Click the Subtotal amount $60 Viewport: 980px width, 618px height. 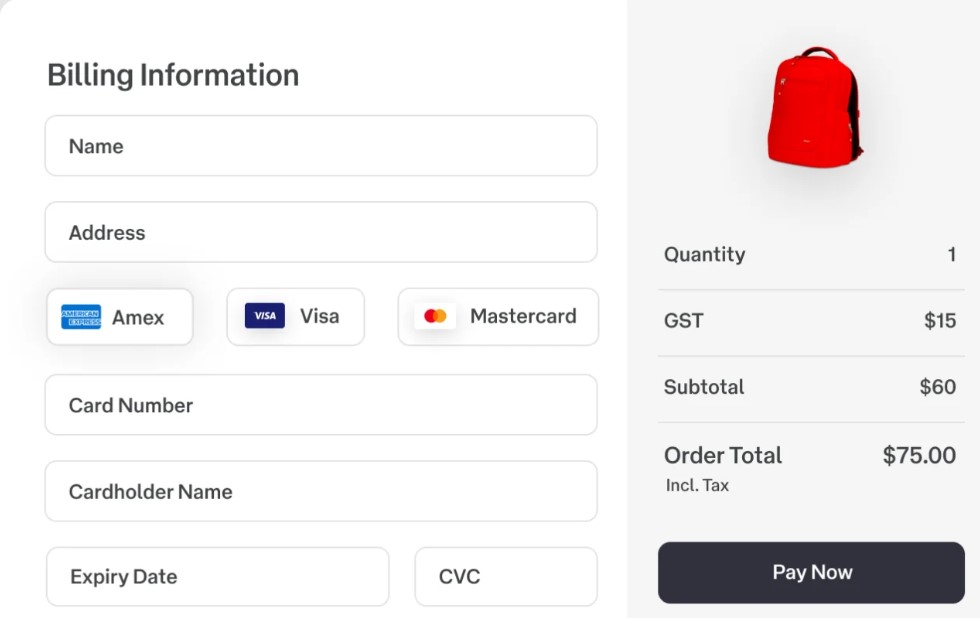(x=938, y=387)
